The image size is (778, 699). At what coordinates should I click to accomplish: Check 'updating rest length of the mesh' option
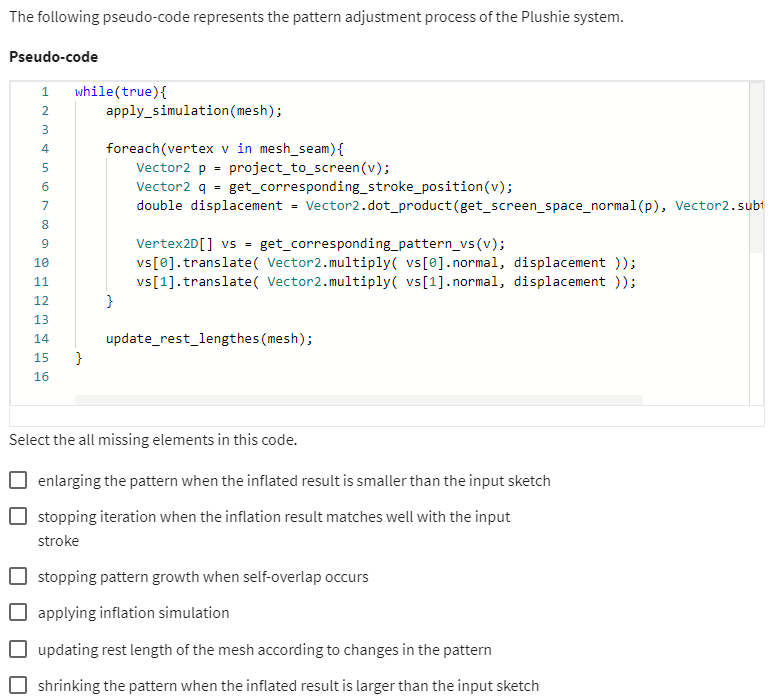(18, 649)
